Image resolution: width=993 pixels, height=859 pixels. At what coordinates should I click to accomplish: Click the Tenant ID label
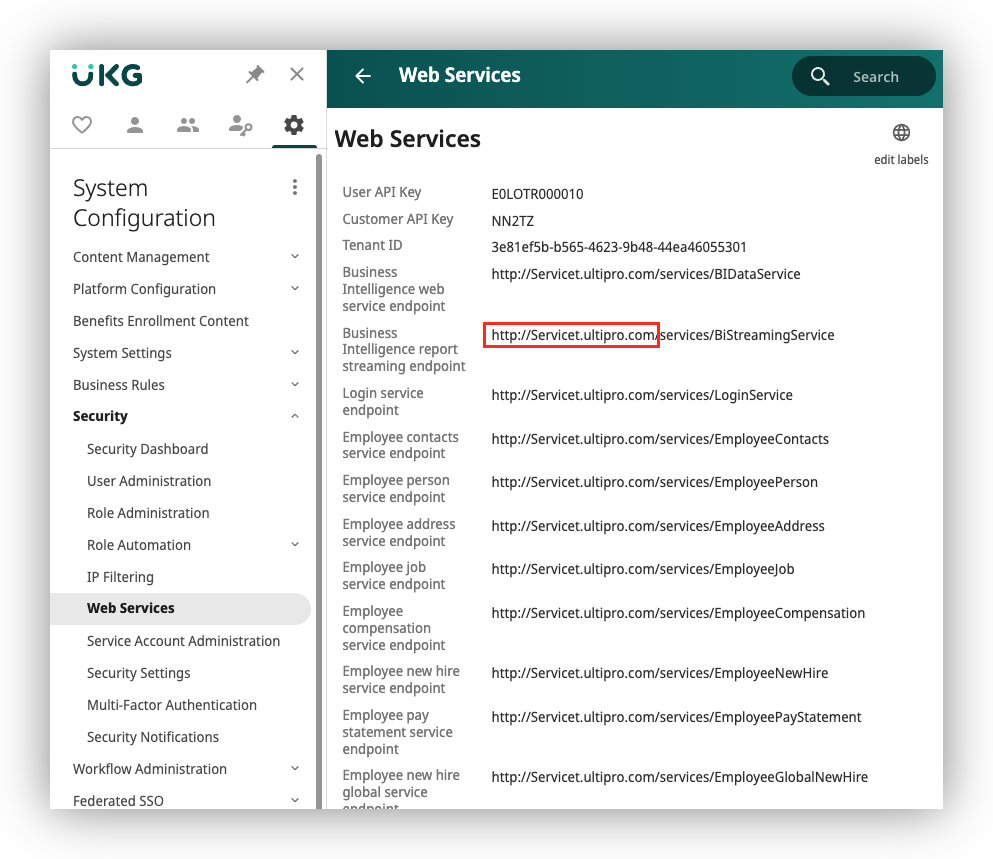click(x=372, y=245)
